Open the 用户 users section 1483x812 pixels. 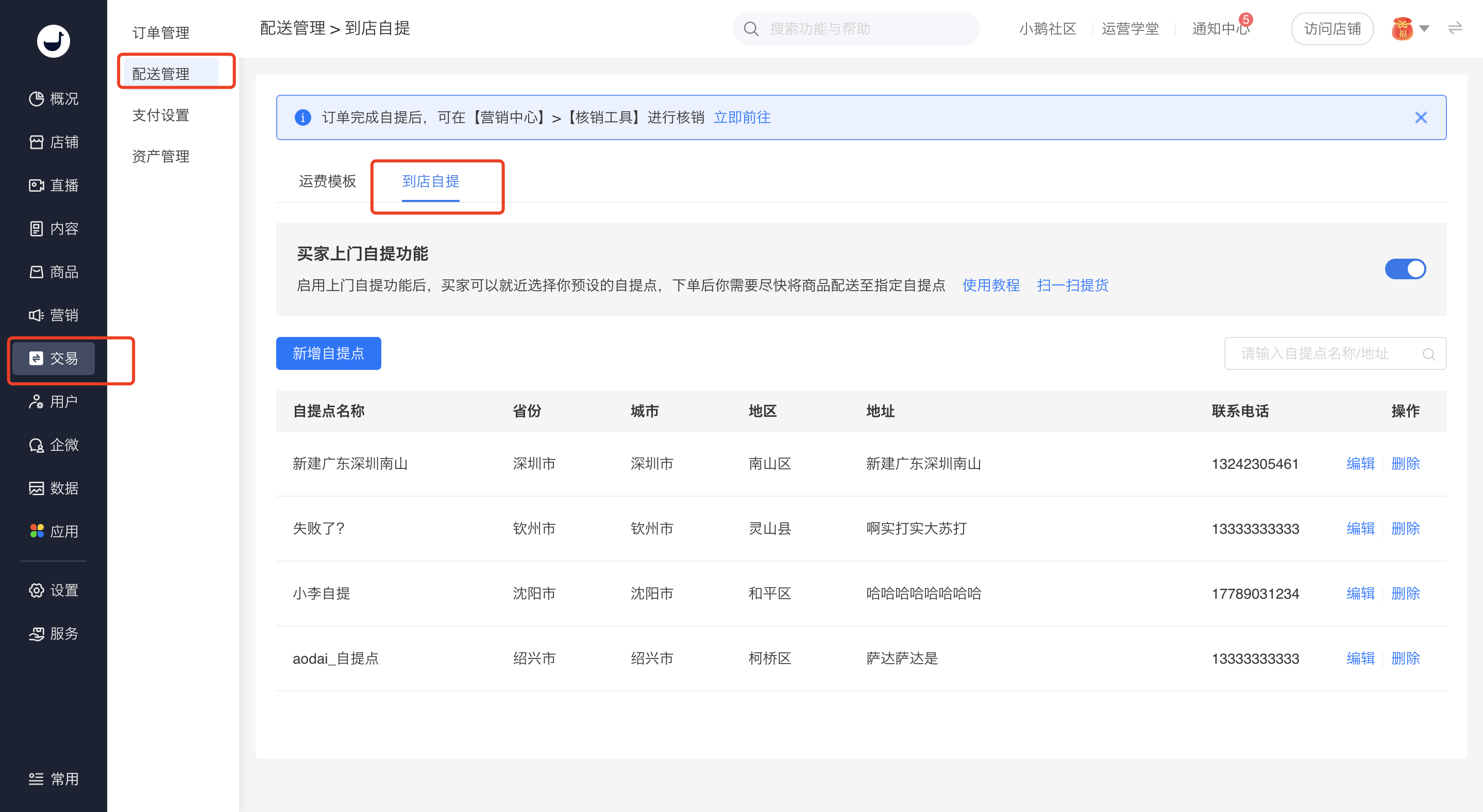tap(54, 402)
